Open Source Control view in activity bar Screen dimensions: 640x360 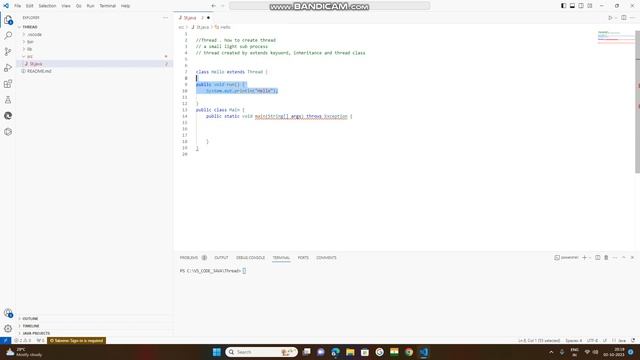(x=8, y=51)
